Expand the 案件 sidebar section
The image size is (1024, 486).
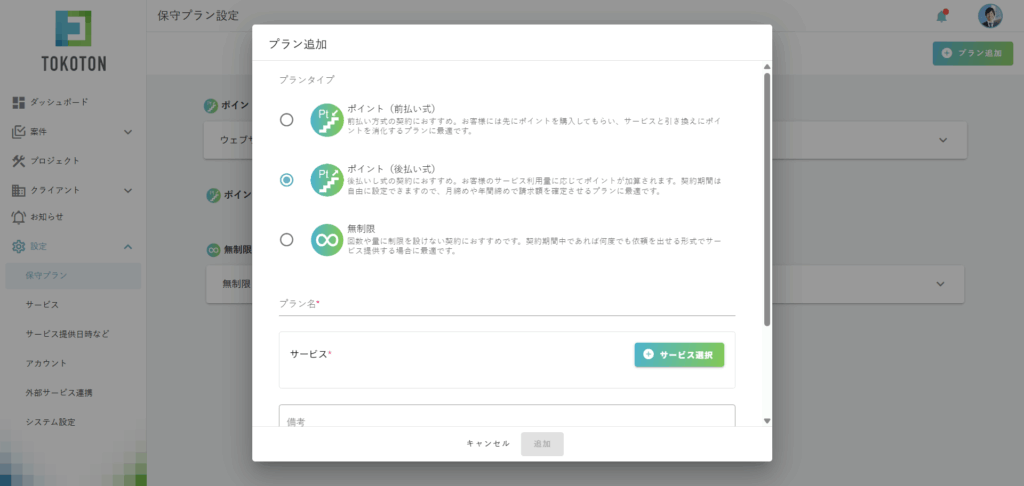pos(127,132)
